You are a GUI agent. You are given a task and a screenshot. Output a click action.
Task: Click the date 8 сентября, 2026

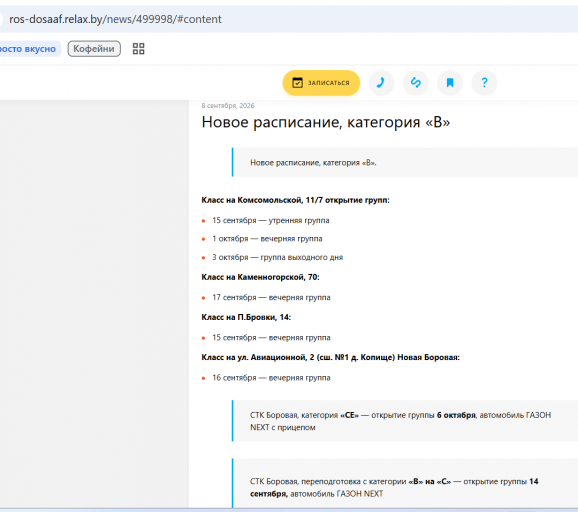point(228,106)
